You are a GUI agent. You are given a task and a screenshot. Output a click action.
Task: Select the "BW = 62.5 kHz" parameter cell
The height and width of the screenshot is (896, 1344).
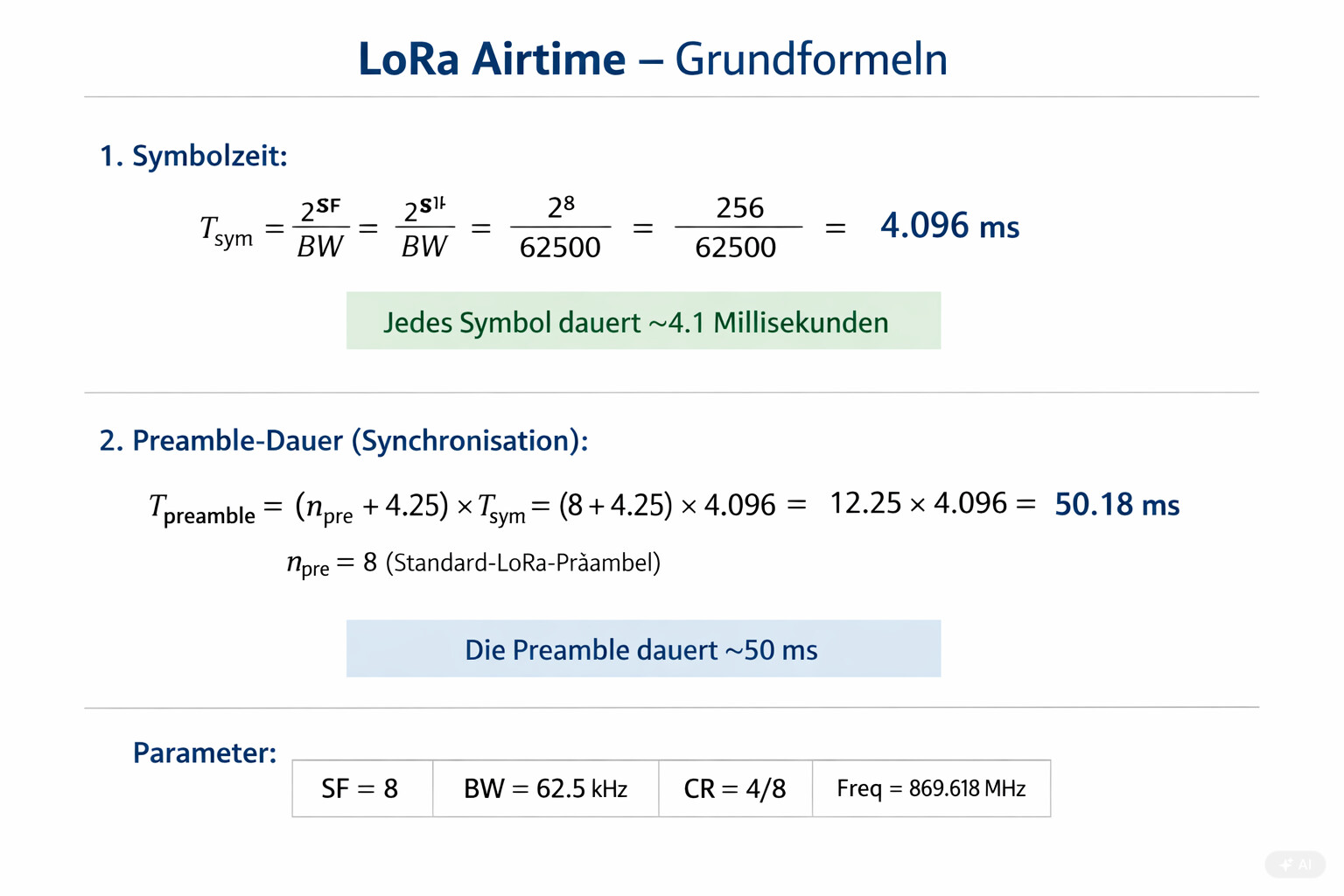(545, 788)
